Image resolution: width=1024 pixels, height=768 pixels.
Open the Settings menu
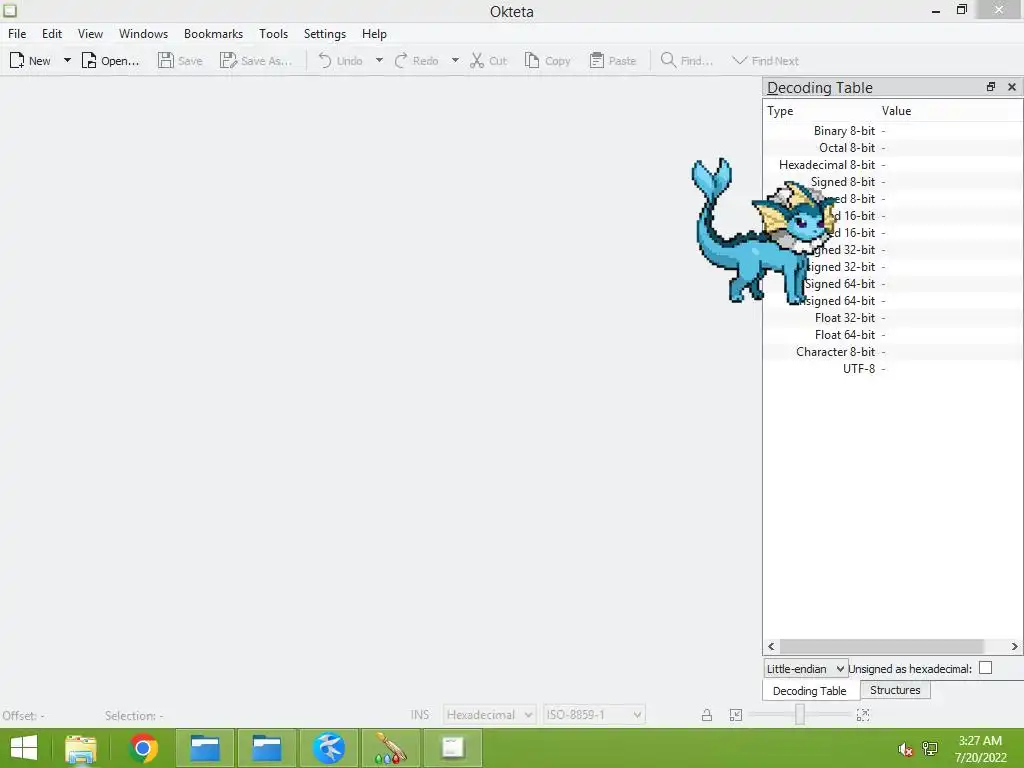[x=325, y=34]
